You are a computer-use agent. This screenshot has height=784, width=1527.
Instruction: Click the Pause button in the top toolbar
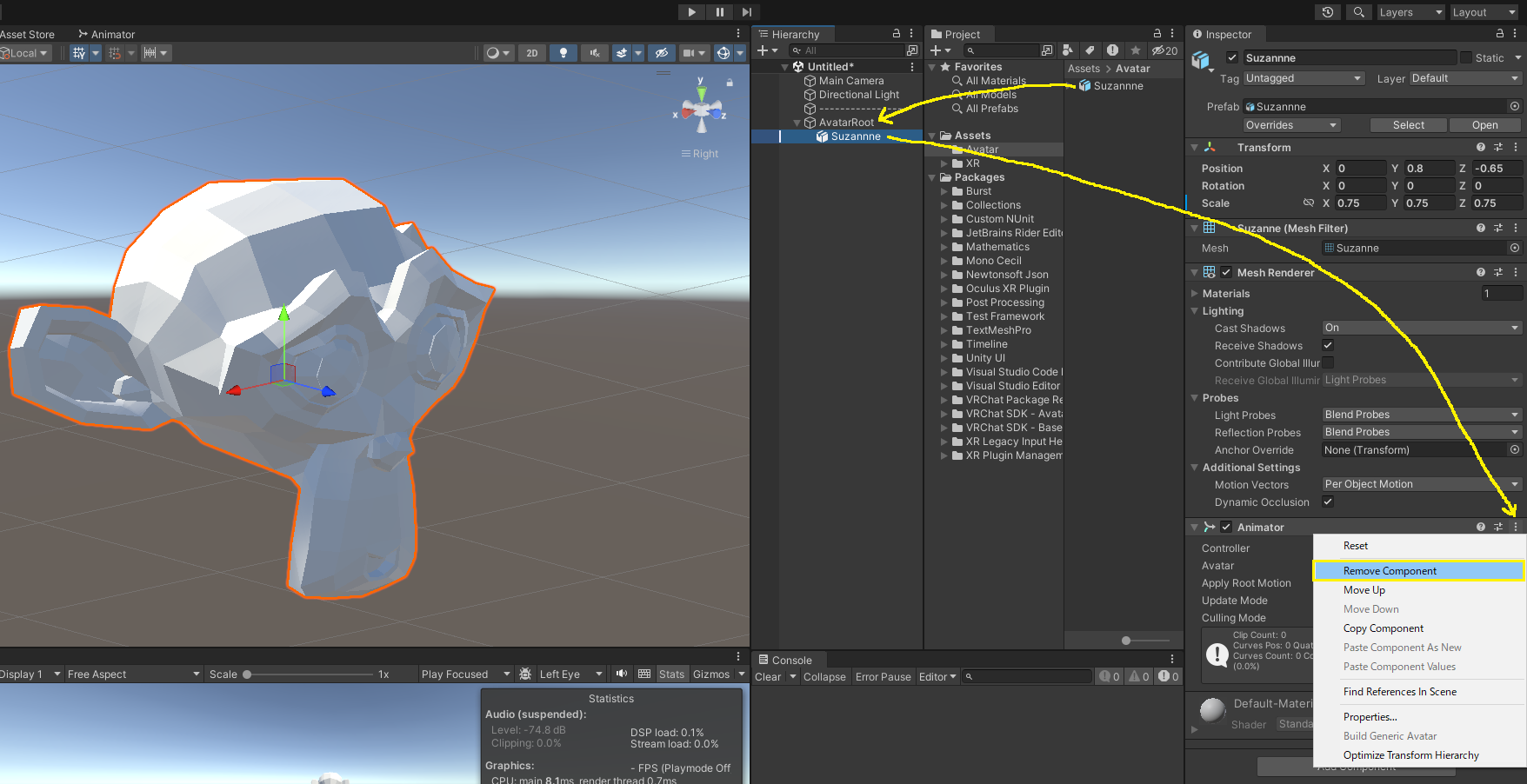click(x=720, y=12)
